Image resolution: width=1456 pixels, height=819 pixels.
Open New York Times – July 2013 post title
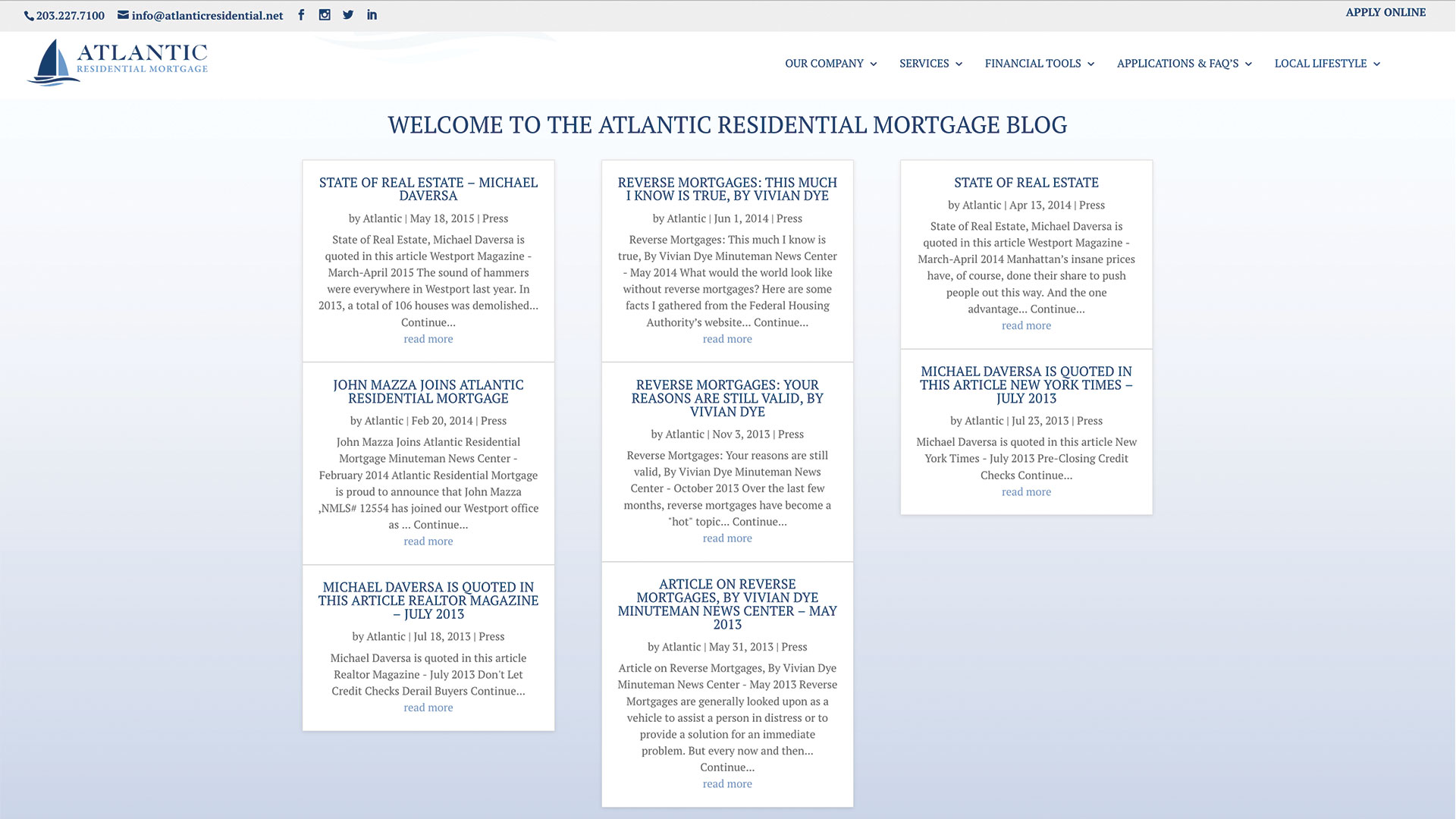tap(1026, 384)
